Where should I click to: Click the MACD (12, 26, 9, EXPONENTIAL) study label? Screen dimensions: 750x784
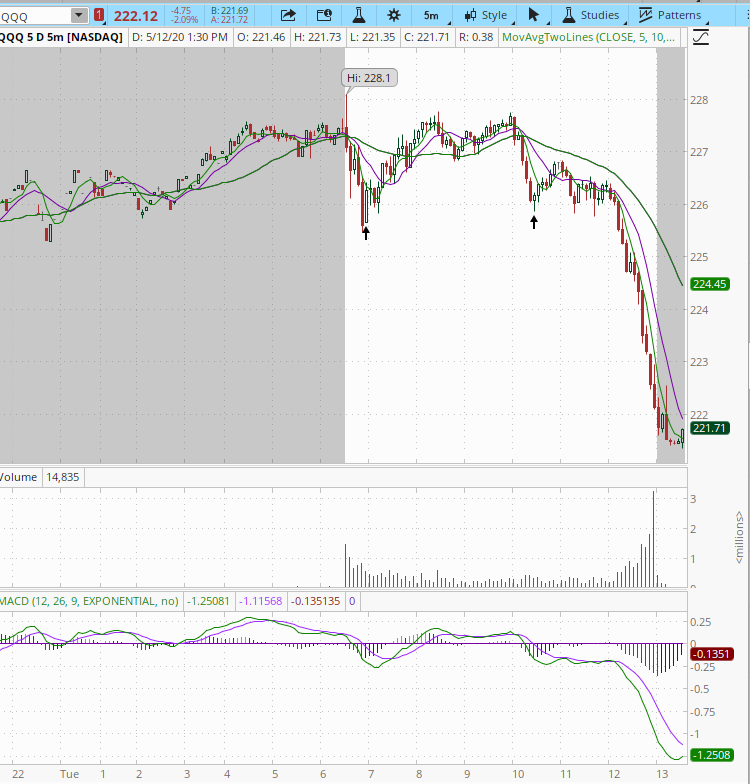click(x=90, y=601)
